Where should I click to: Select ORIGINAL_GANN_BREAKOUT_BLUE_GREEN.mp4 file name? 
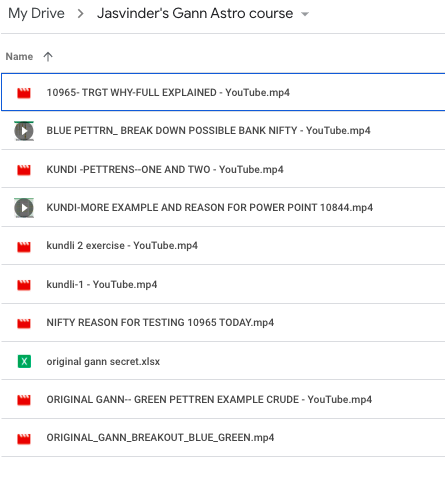160,437
